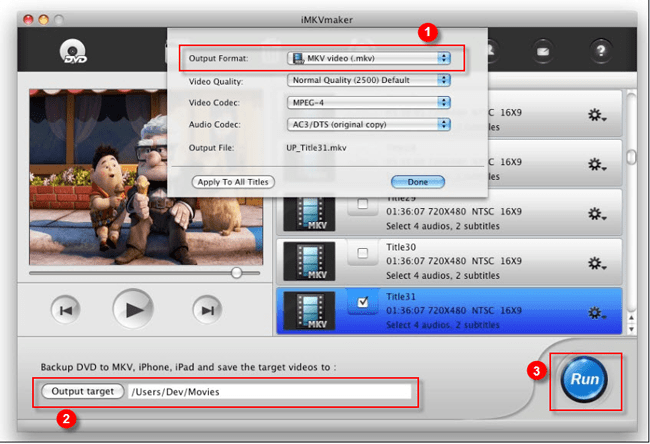Open the help question mark icon

[x=601, y=51]
